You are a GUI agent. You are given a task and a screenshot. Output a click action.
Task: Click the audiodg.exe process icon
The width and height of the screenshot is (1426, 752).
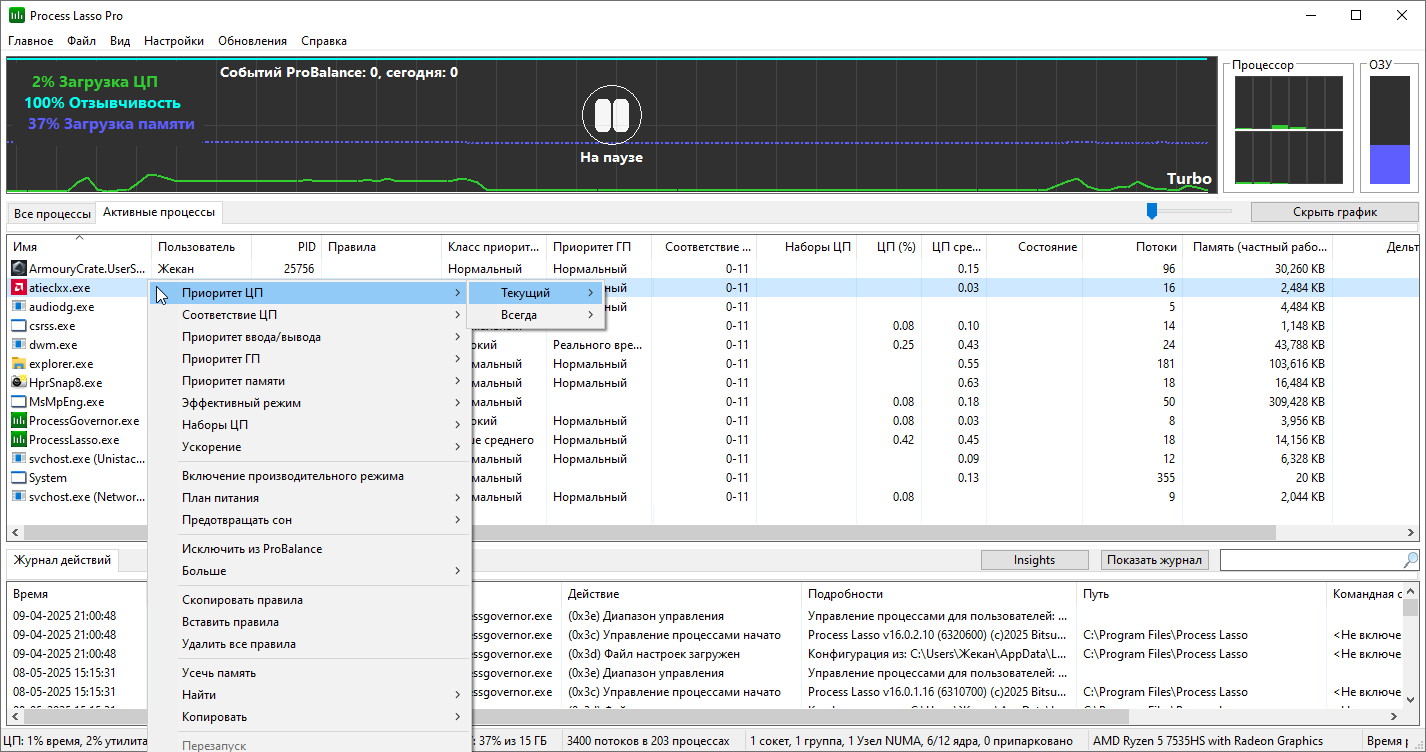pos(19,307)
